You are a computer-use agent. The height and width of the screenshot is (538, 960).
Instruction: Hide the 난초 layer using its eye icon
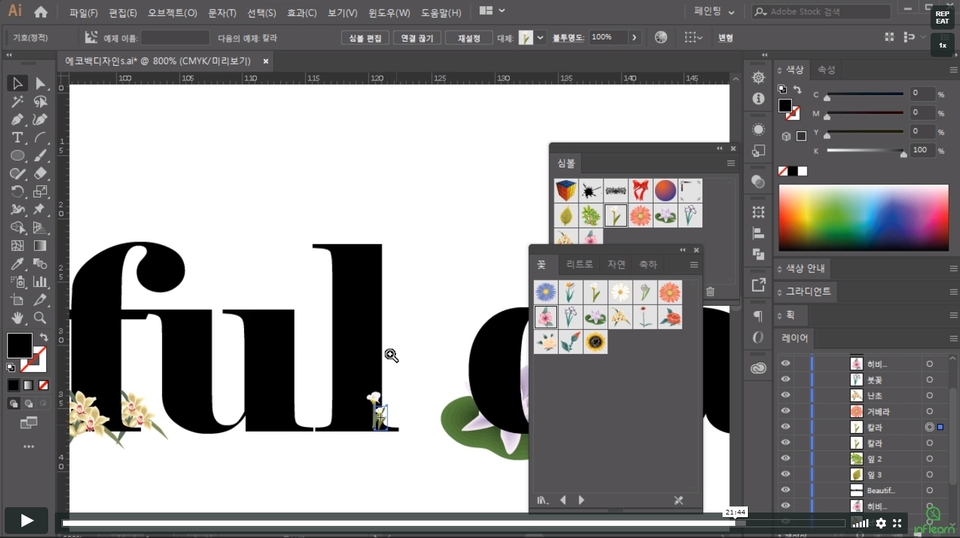click(x=785, y=396)
